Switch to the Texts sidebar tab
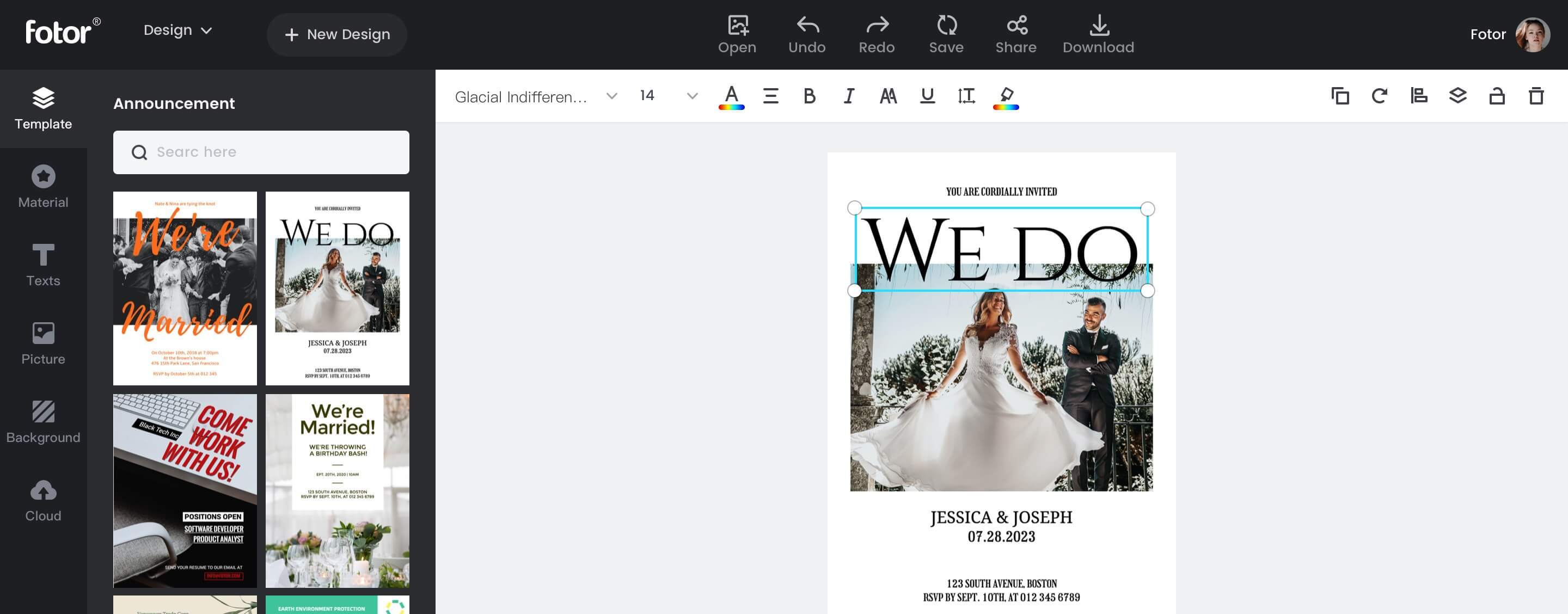This screenshot has width=1568, height=614. tap(43, 265)
